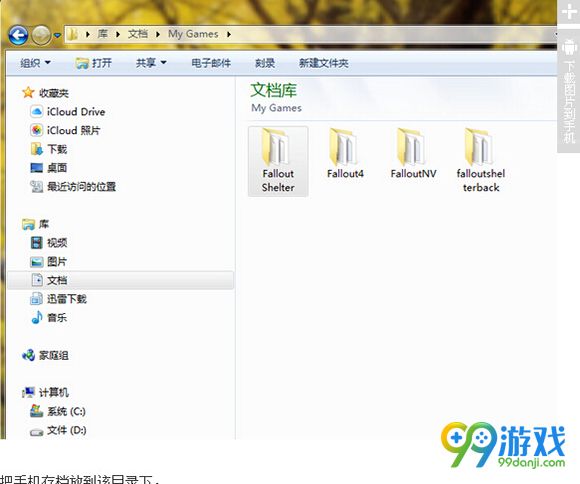Select 家庭组 in navigation pane
The height and width of the screenshot is (484, 580).
pos(54,356)
